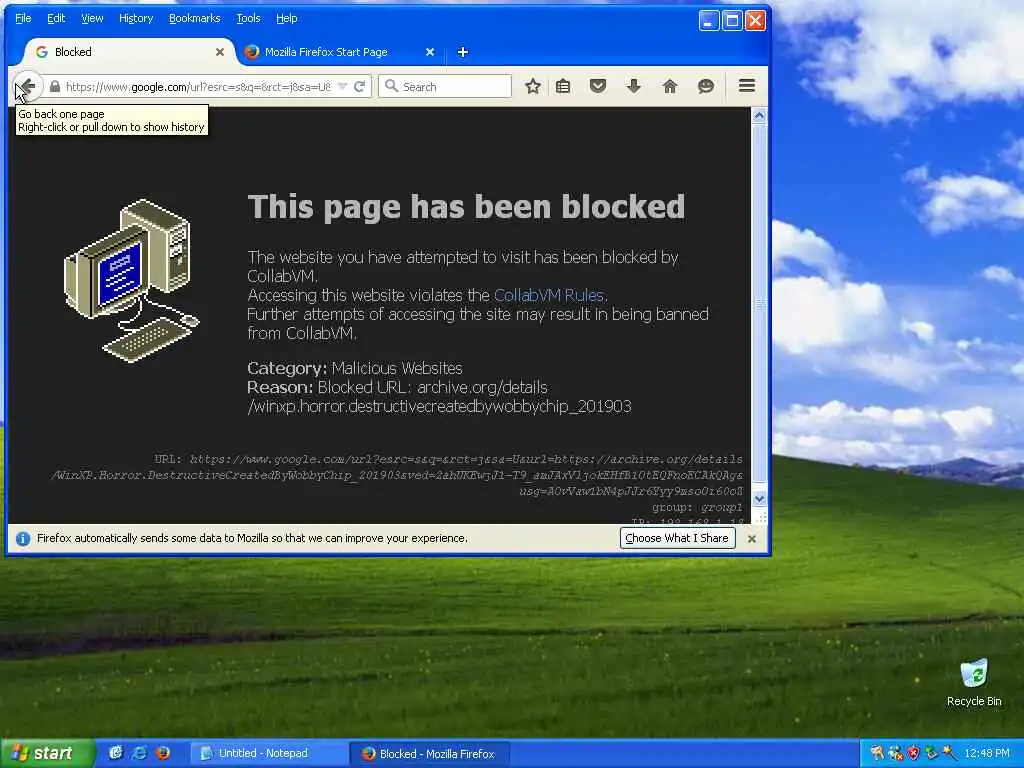This screenshot has width=1024, height=768.
Task: Minimize the Firefox window
Action: click(x=709, y=20)
